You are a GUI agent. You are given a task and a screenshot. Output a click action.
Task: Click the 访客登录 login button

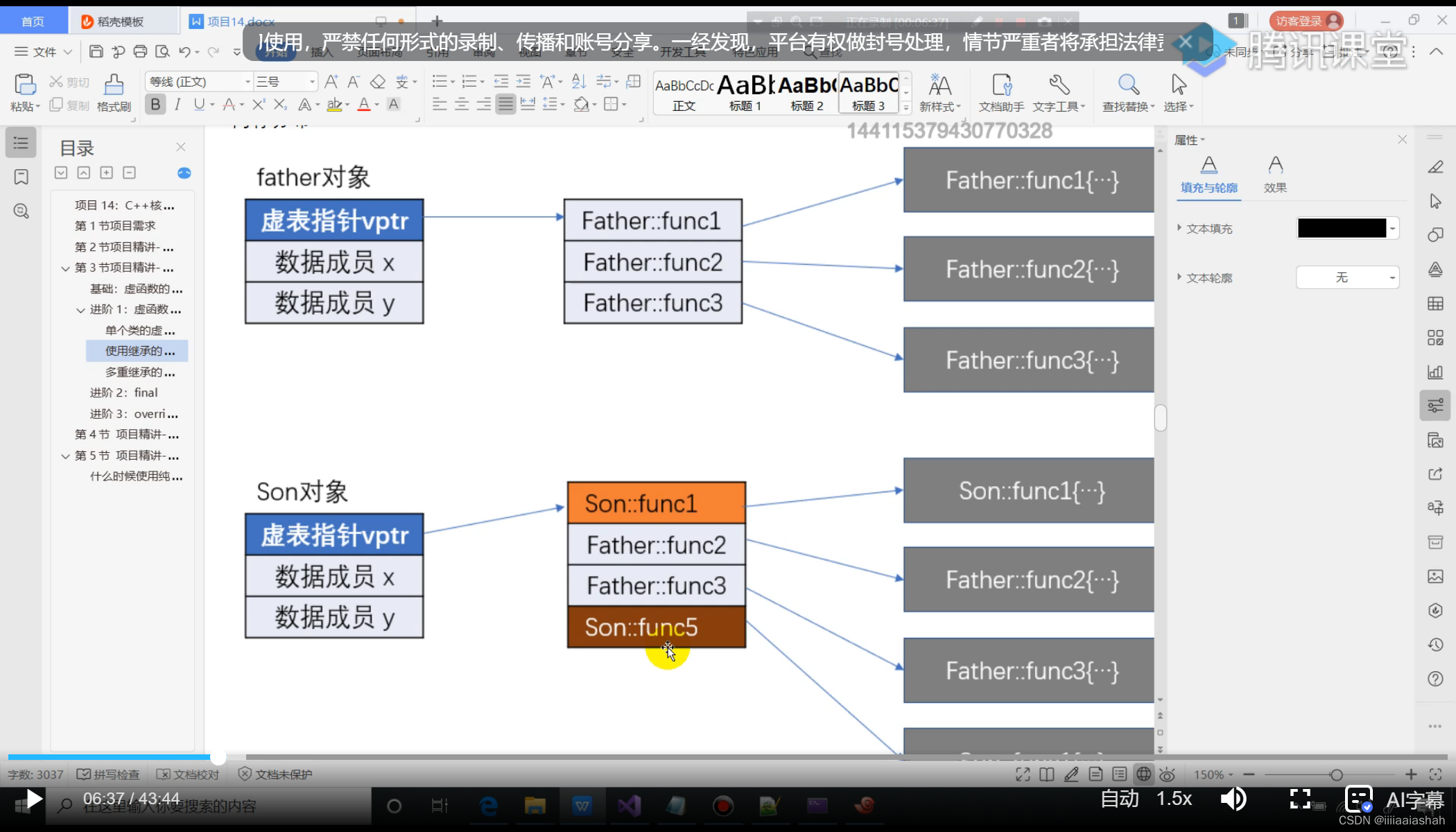1306,21
